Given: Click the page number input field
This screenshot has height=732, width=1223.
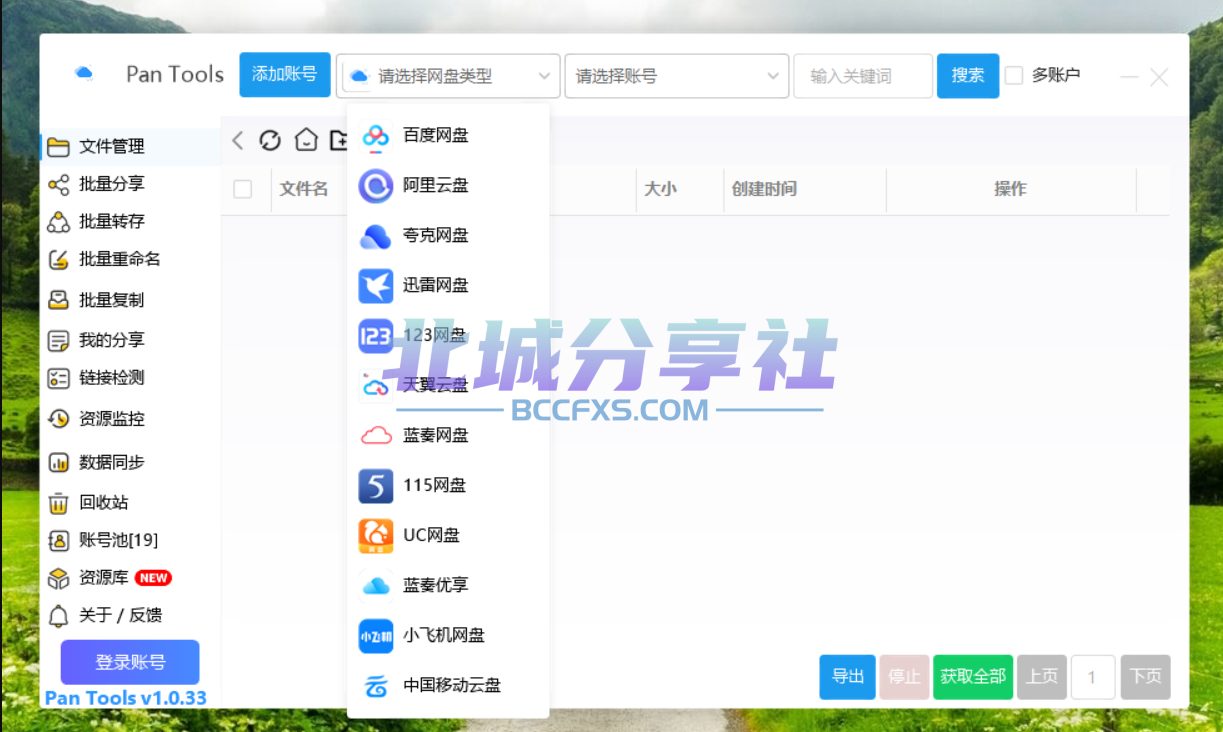Looking at the screenshot, I should pos(1093,677).
